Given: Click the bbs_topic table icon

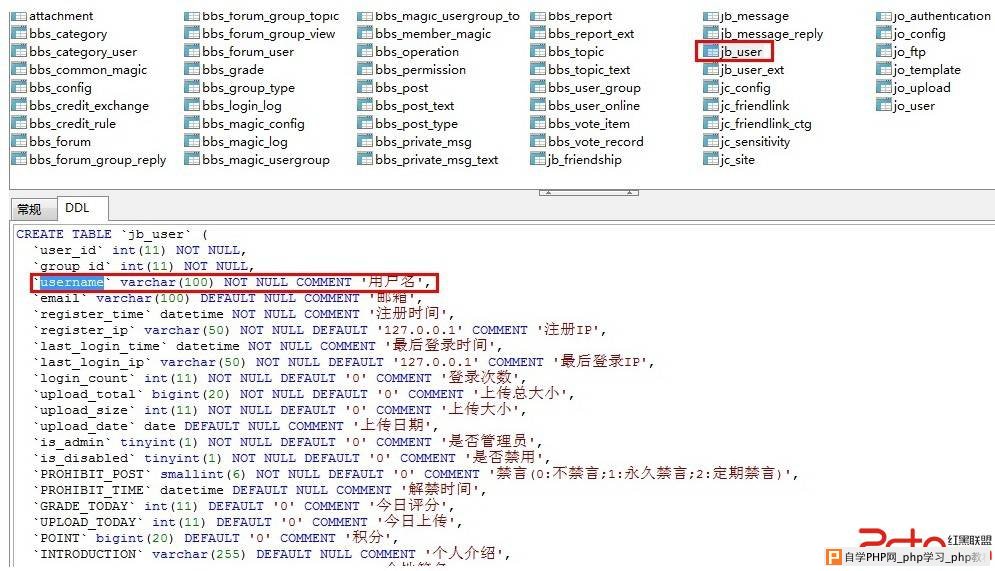Looking at the screenshot, I should coord(538,52).
